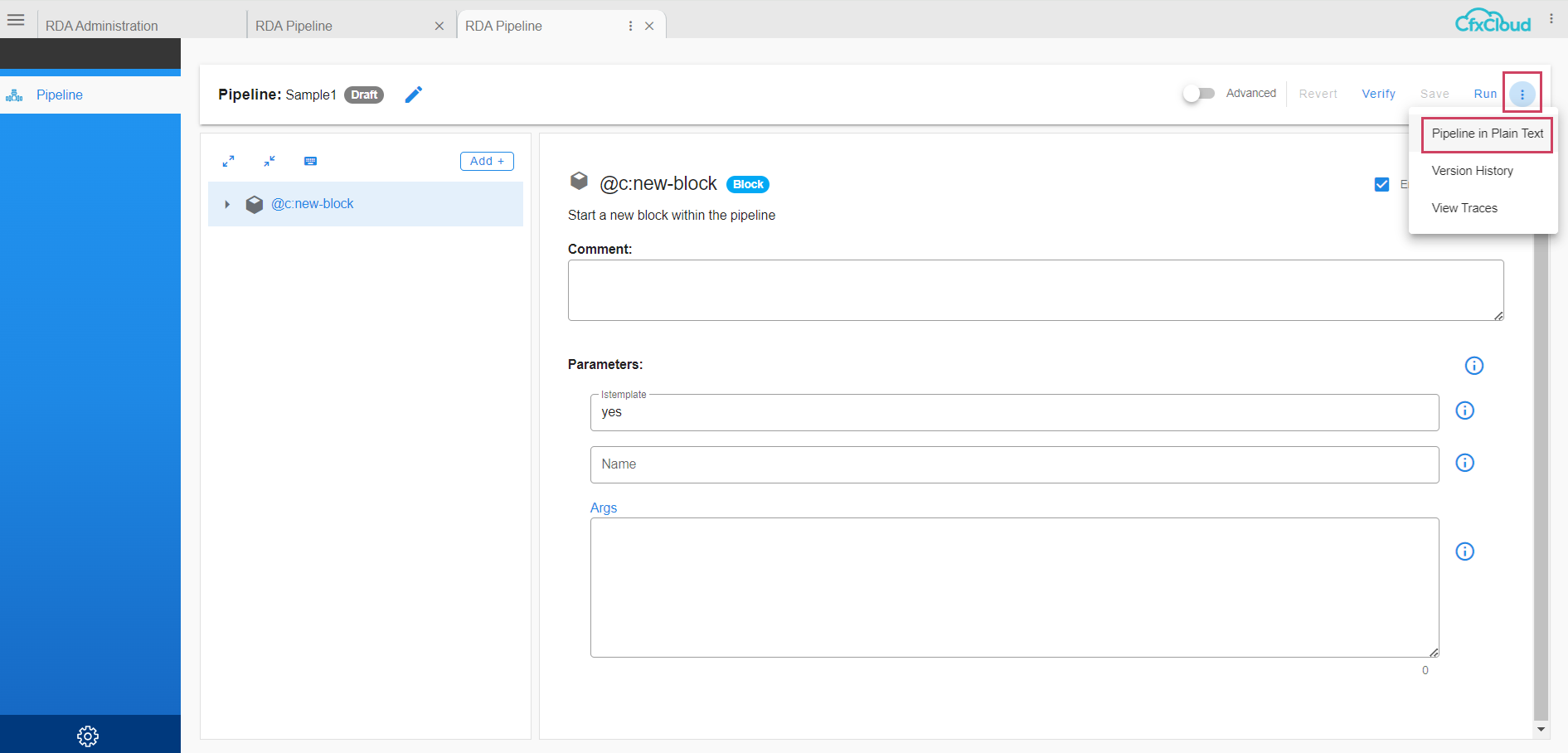Click the Add + button
This screenshot has width=1568, height=753.
click(487, 161)
